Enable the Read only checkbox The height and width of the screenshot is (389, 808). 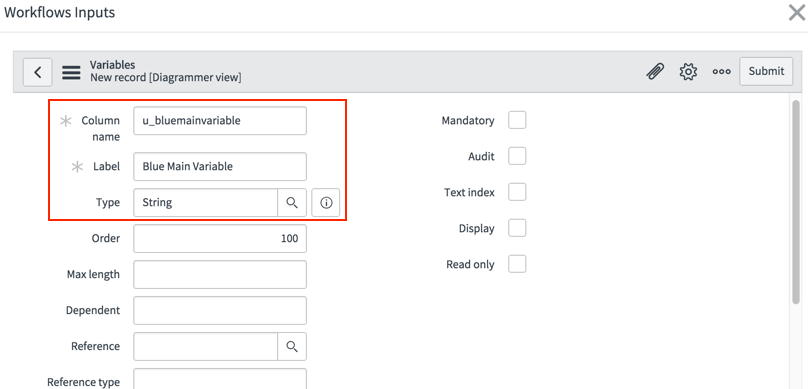[517, 264]
